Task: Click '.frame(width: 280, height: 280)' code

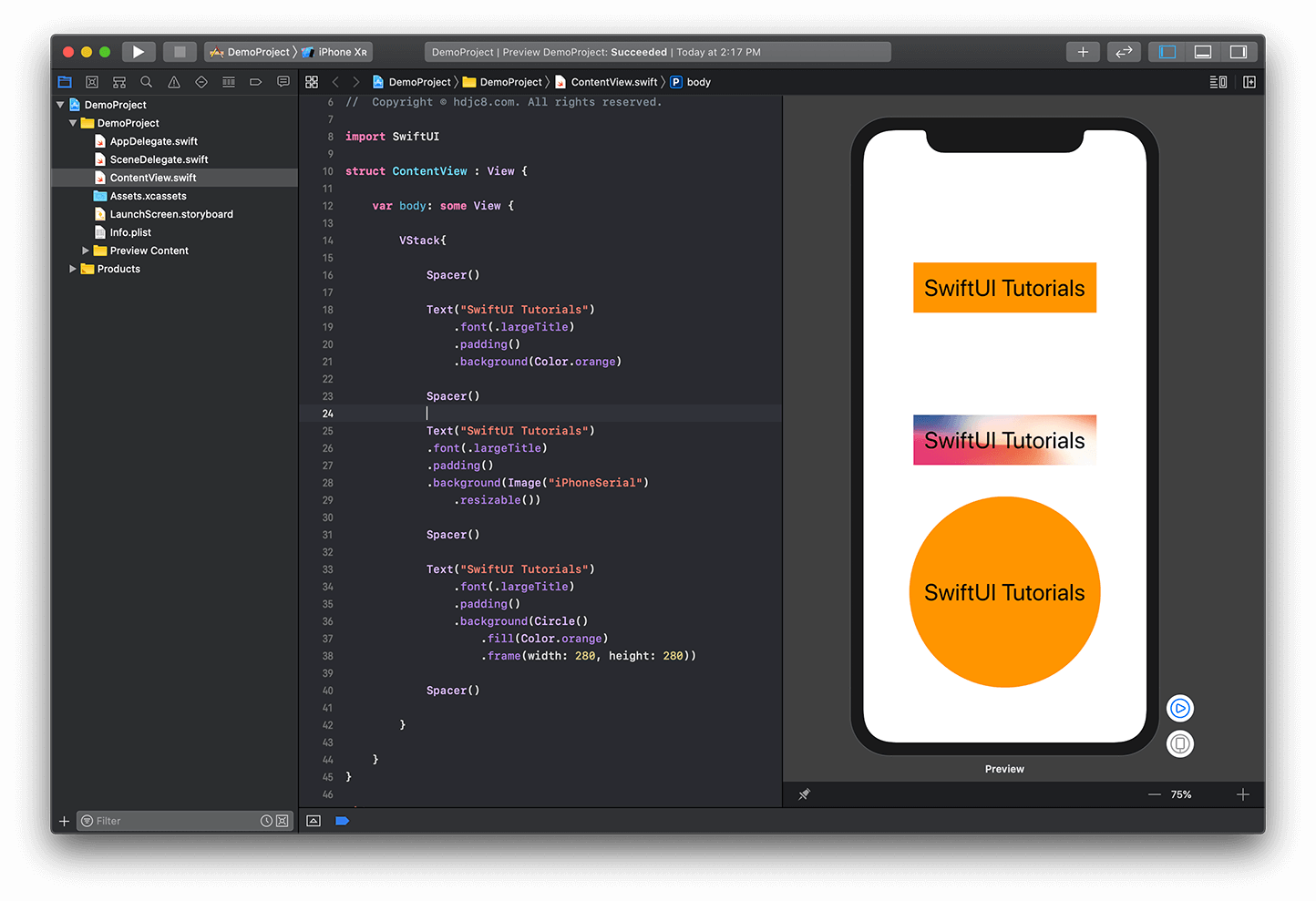Action: pos(588,656)
